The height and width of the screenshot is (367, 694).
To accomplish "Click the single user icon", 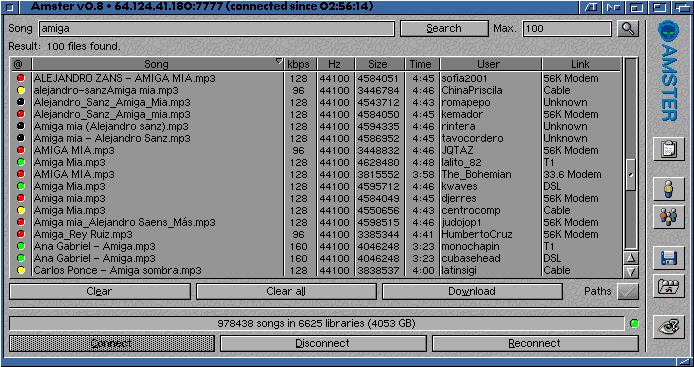I will point(668,189).
